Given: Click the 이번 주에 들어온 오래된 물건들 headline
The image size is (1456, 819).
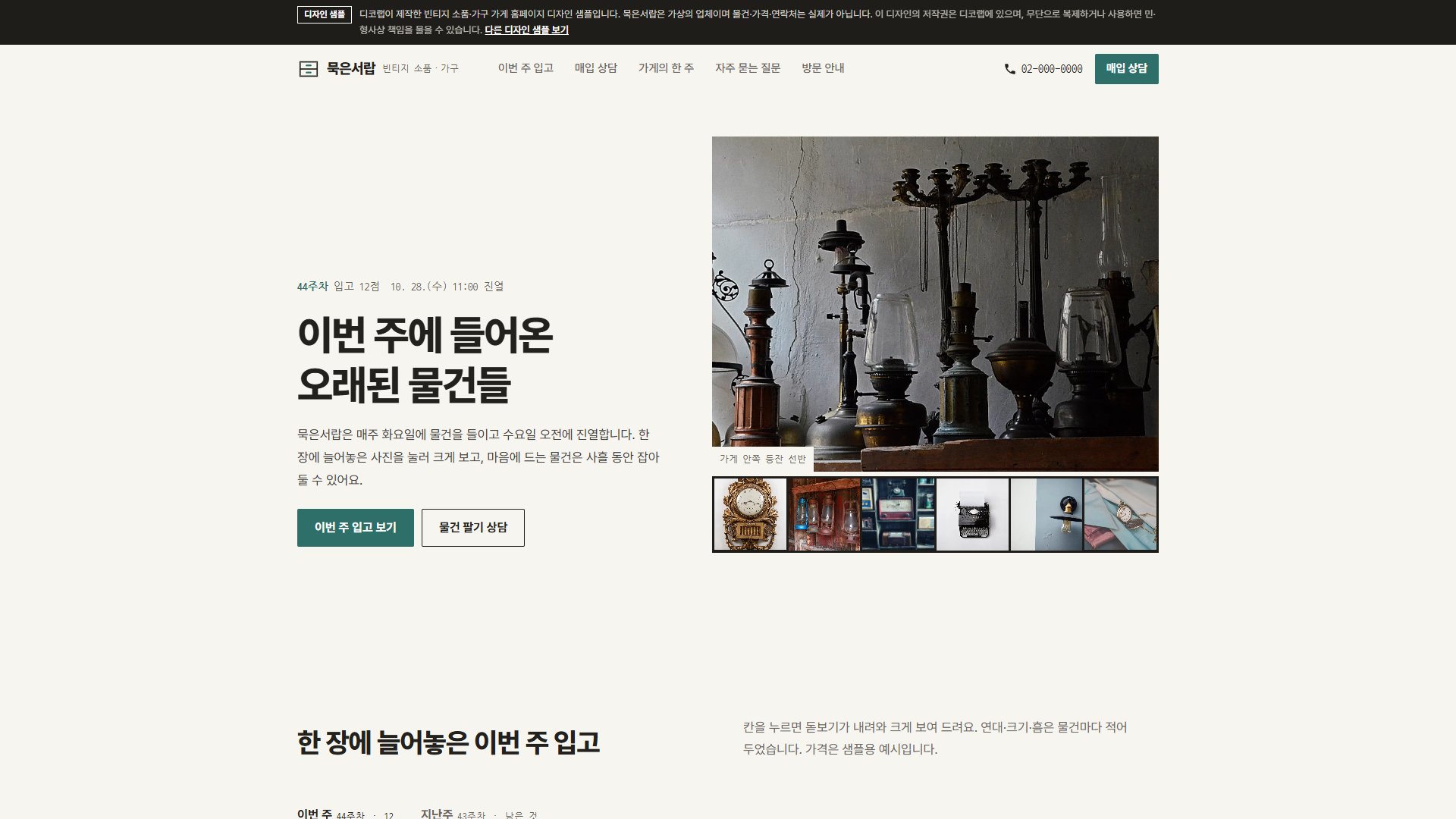Looking at the screenshot, I should point(425,359).
